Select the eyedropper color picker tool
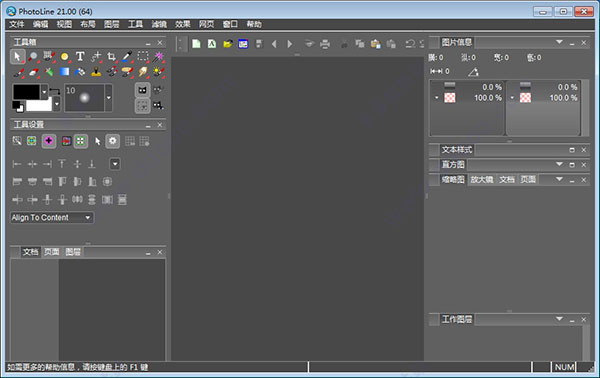The width and height of the screenshot is (600, 378). [127, 57]
